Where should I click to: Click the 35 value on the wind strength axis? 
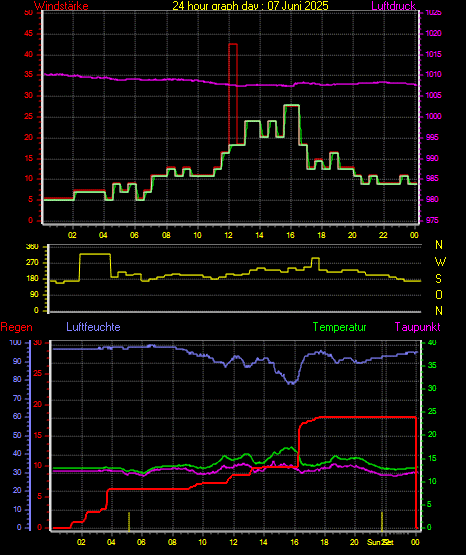tap(28, 75)
